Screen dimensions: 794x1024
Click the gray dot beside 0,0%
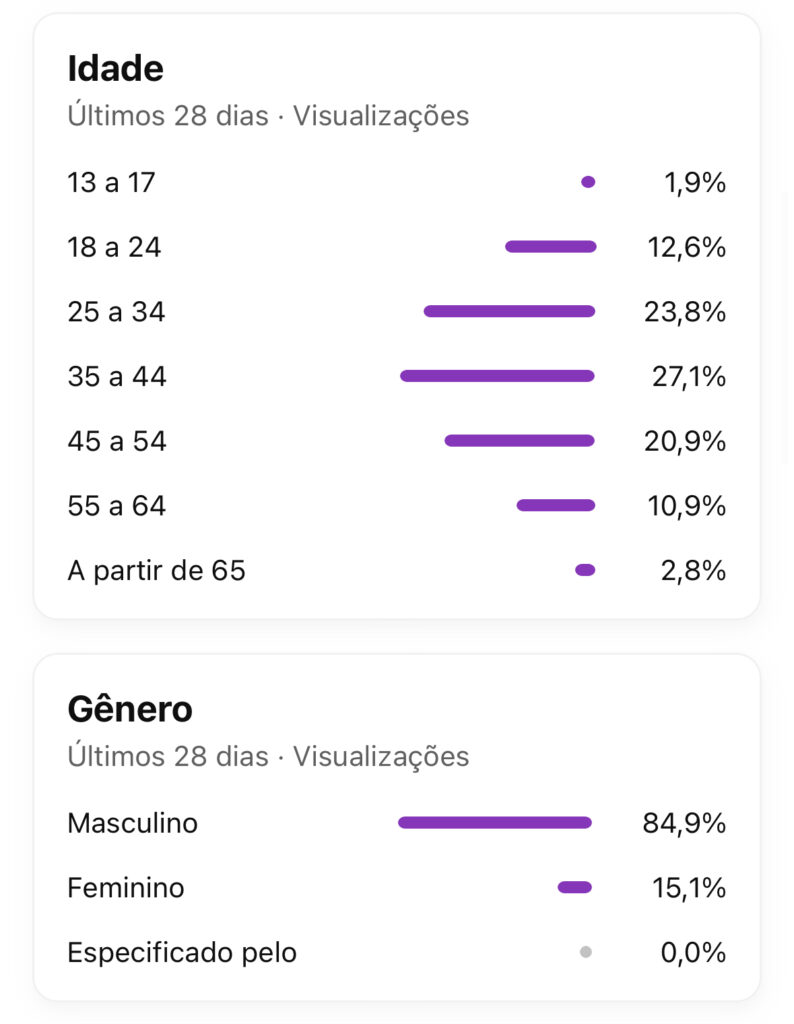pos(586,953)
